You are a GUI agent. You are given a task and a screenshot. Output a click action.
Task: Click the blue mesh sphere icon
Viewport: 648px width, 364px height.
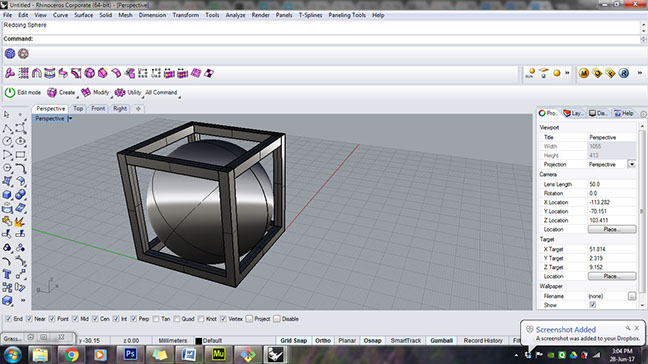coord(10,53)
